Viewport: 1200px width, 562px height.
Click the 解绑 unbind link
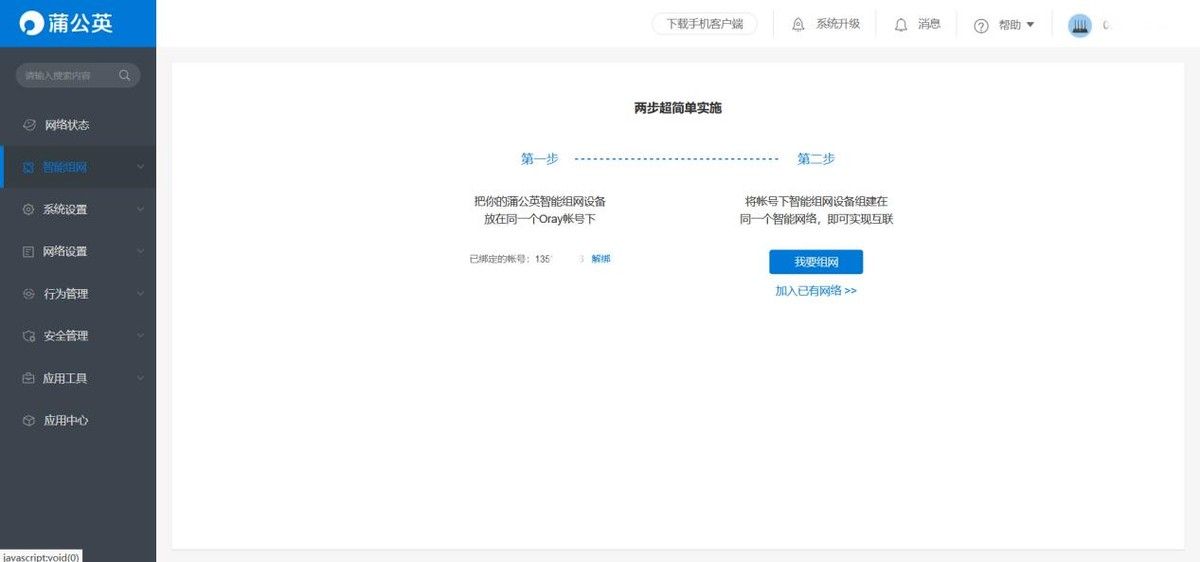601,259
